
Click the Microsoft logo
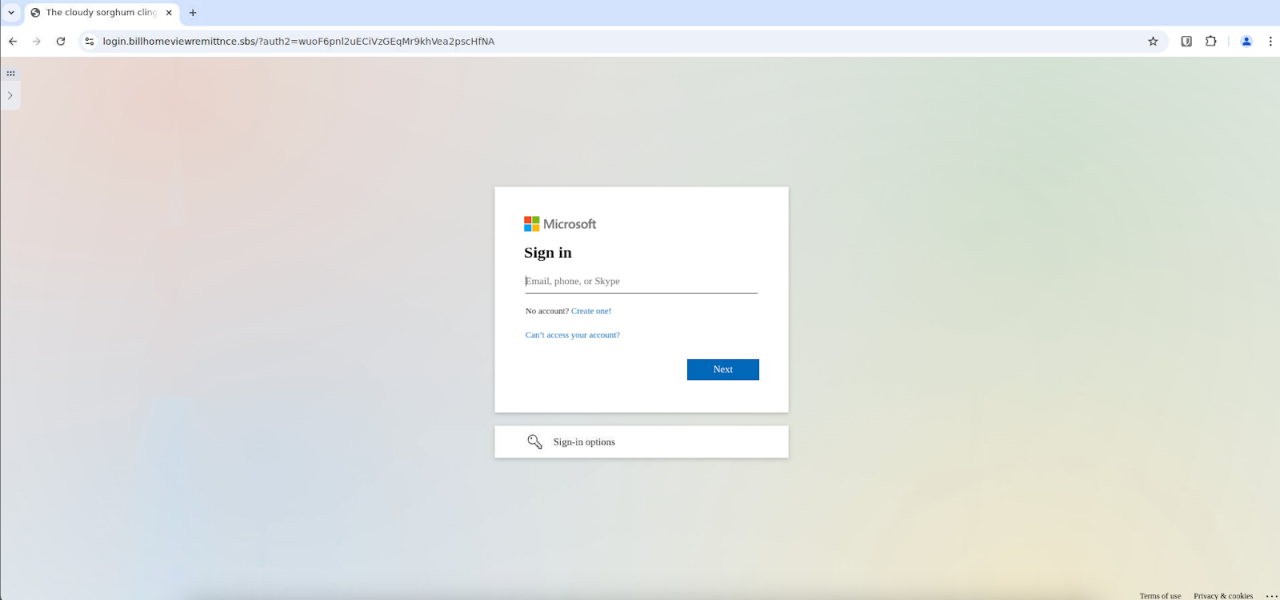pyautogui.click(x=559, y=223)
